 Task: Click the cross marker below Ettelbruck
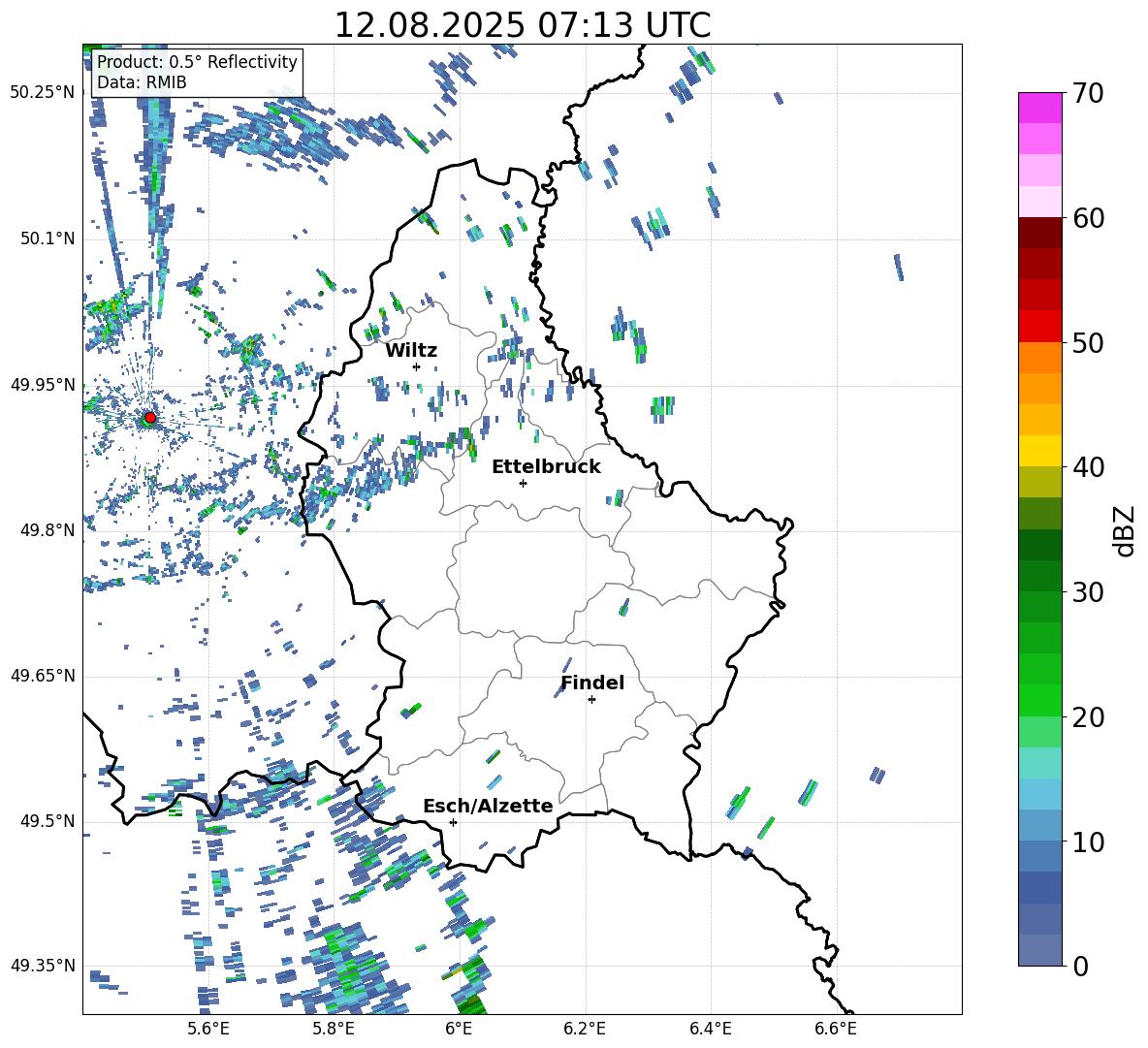523,483
